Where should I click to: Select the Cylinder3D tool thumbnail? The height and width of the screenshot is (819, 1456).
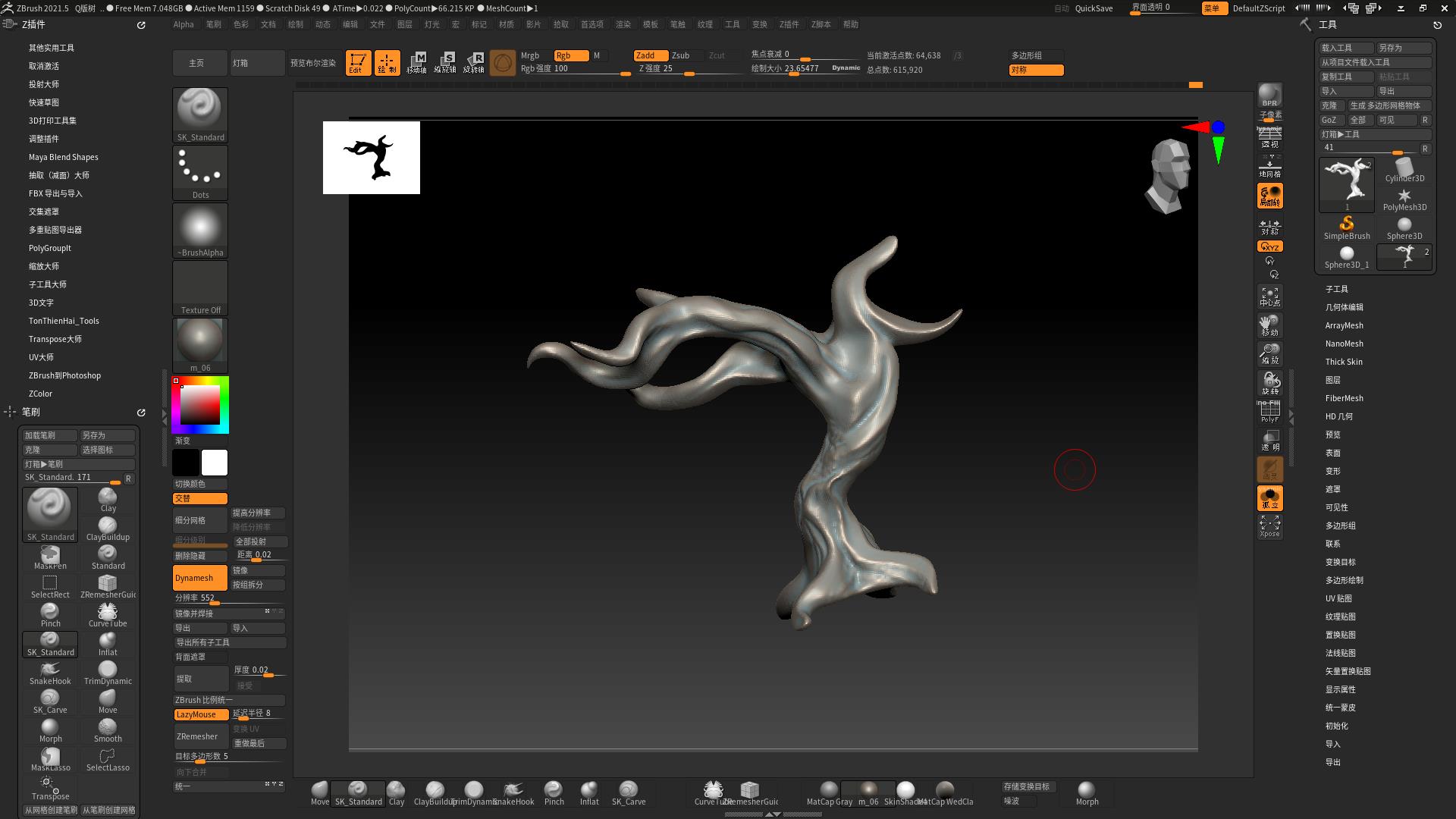[1404, 170]
